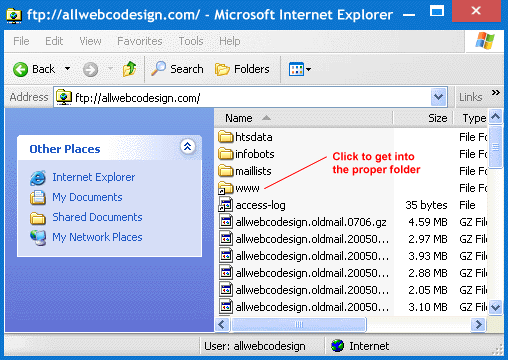Click the horizontal scrollbar right arrow
Screen dimensions: 508x360
[478, 324]
